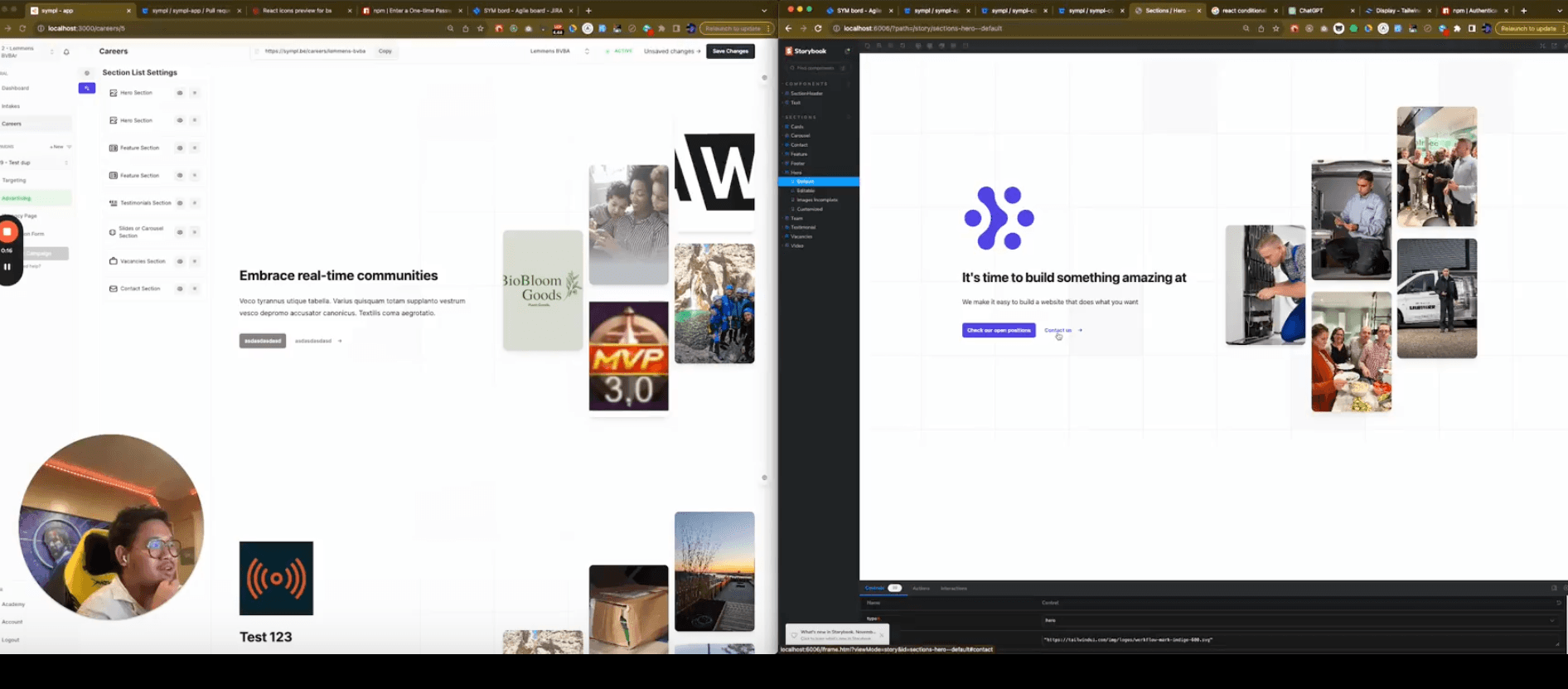
Task: Stop the screen recording
Action: coord(7,232)
